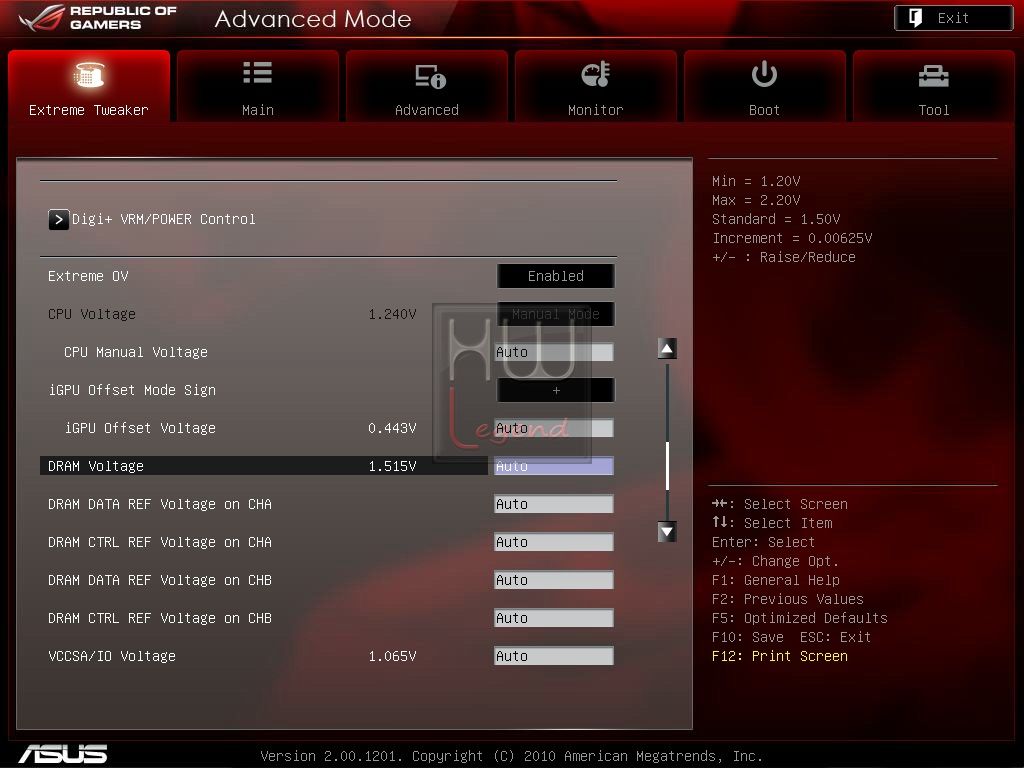This screenshot has height=768, width=1024.
Task: Toggle the Extreme OV Enabled option
Action: pos(556,276)
